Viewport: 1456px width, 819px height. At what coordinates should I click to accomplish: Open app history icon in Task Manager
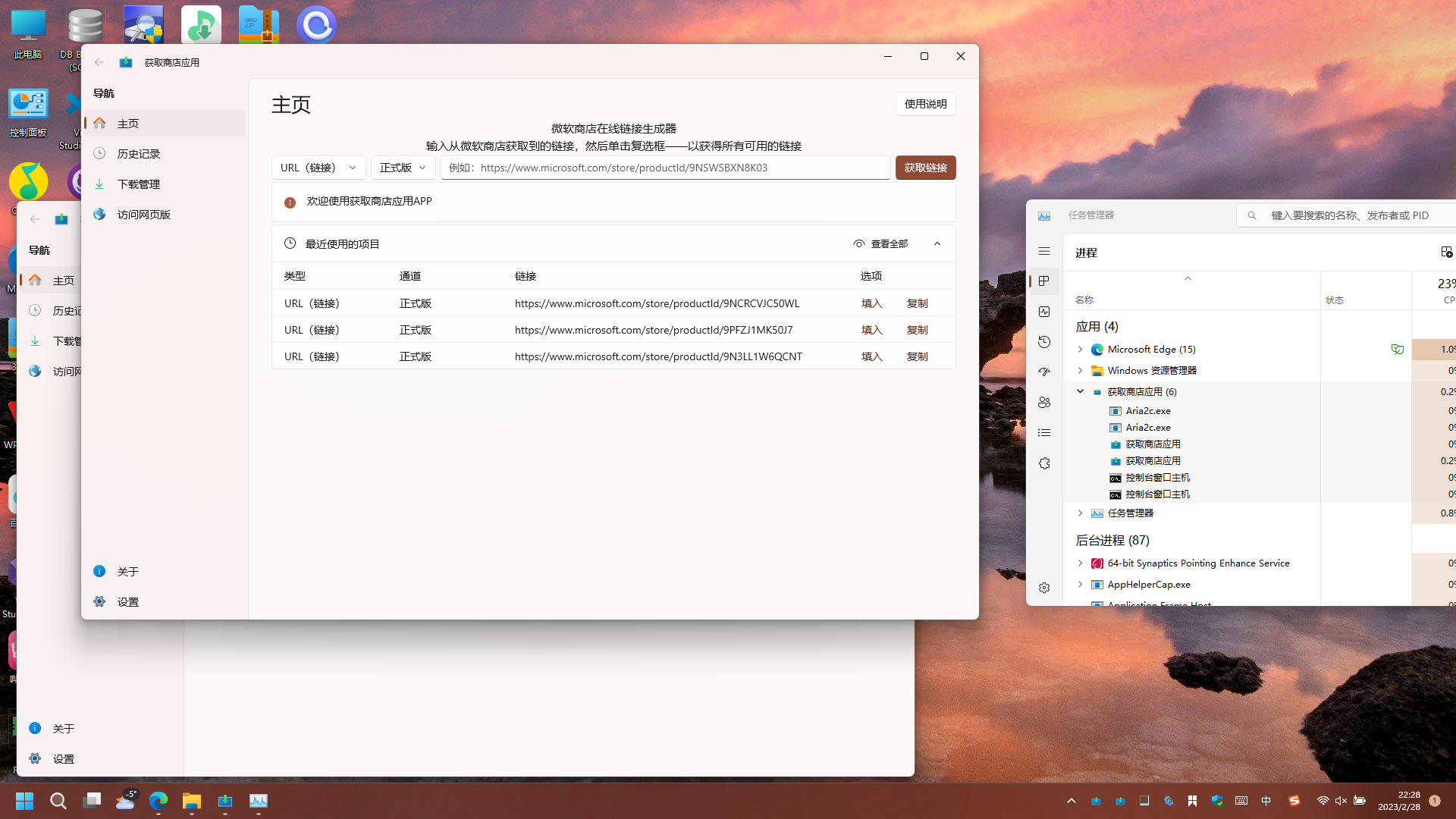pos(1044,342)
